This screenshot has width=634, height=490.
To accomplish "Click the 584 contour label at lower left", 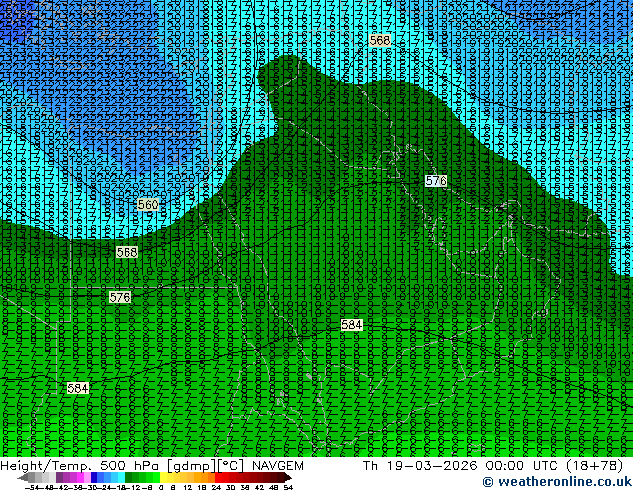I will (78, 388).
